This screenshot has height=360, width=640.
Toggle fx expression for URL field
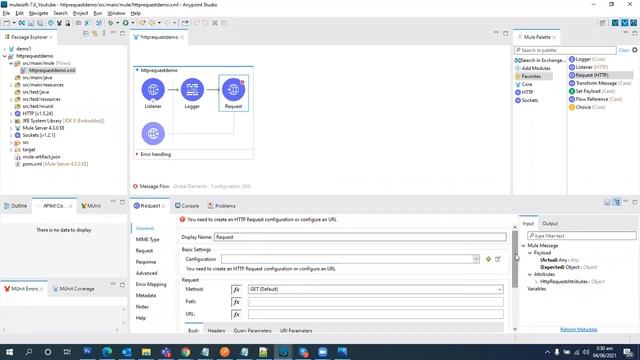coord(236,314)
